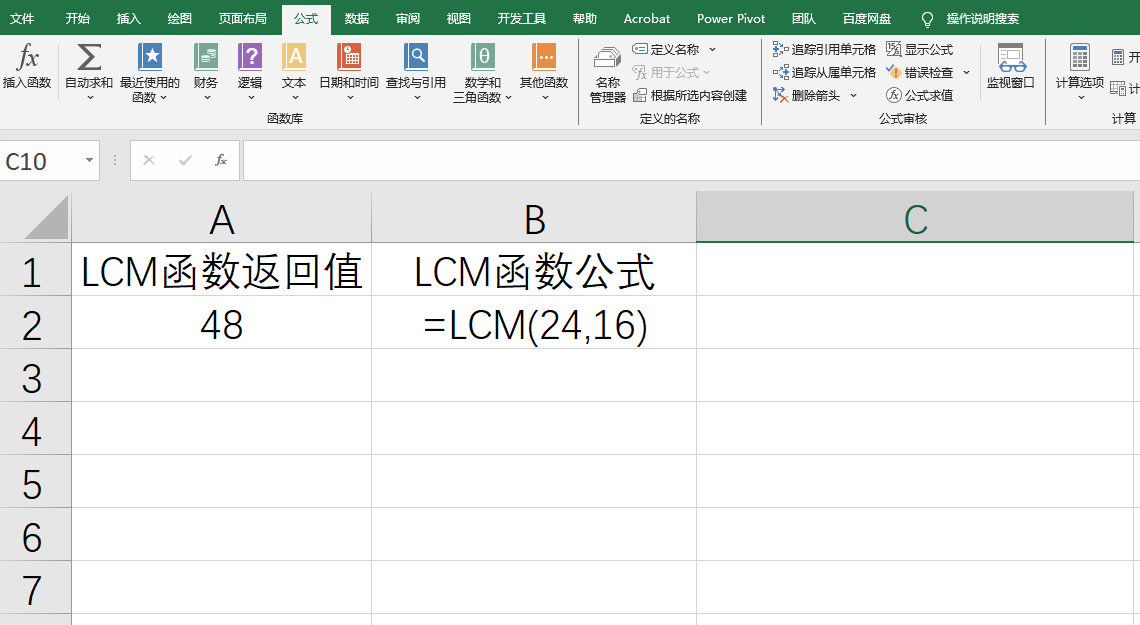
Task: Switch to the Help (帮助) tab
Action: click(585, 18)
